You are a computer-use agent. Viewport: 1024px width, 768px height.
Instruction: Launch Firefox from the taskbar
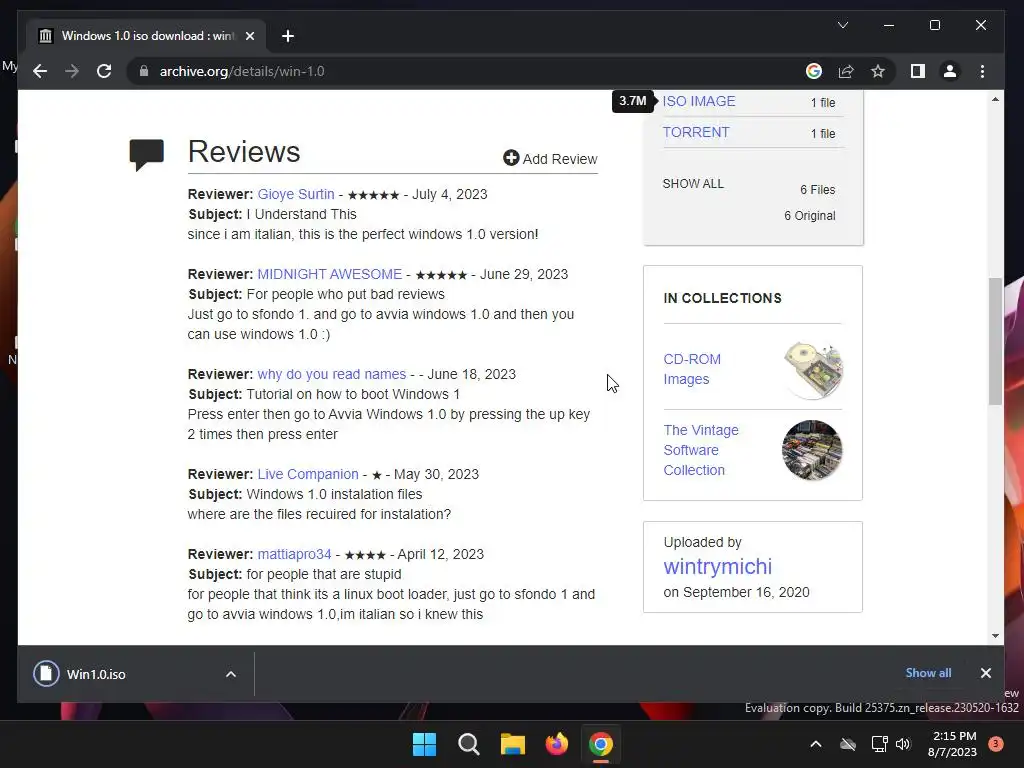pos(556,744)
